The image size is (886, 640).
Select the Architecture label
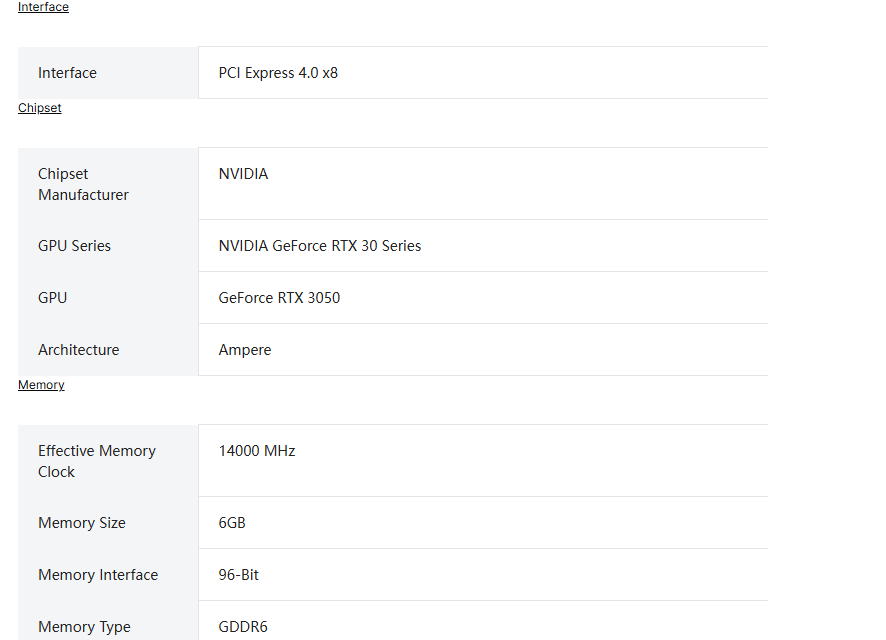coord(79,350)
